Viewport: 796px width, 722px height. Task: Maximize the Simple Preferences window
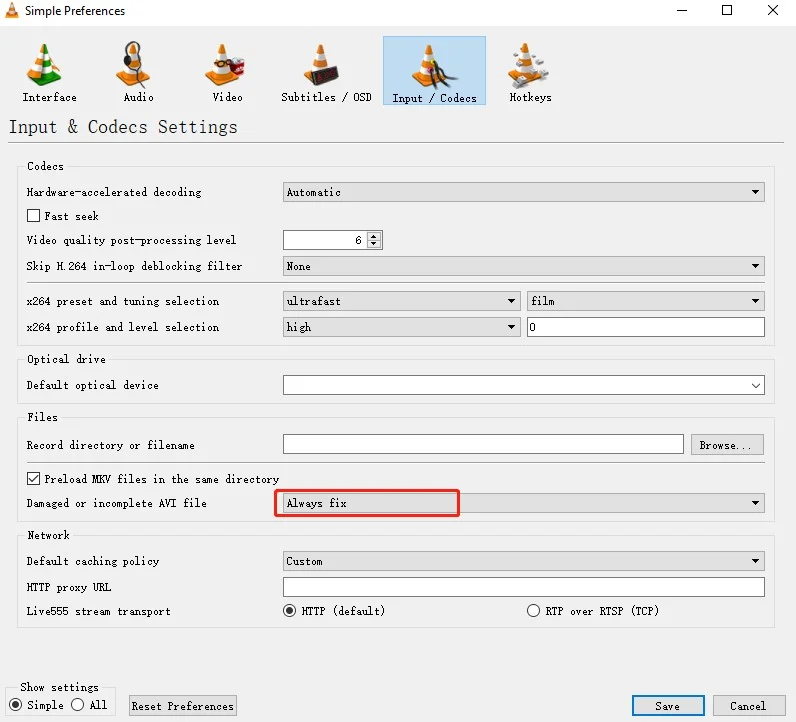[727, 10]
